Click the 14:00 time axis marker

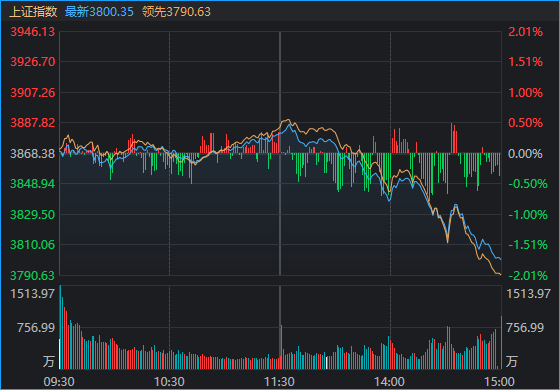click(x=390, y=382)
